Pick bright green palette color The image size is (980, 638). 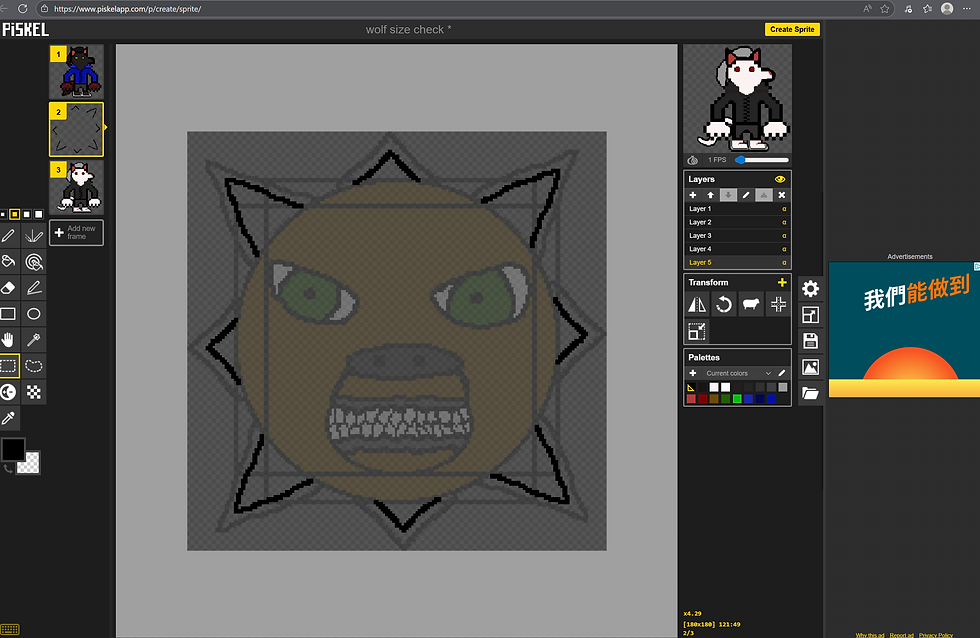[x=737, y=399]
